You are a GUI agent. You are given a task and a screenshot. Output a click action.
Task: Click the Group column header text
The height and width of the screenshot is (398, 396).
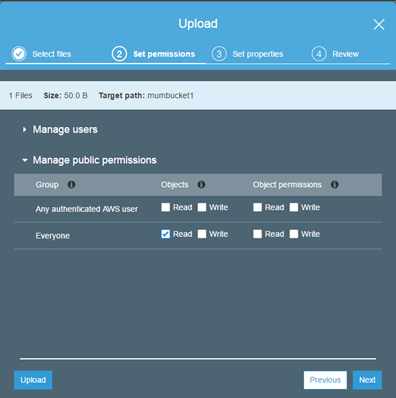click(47, 185)
